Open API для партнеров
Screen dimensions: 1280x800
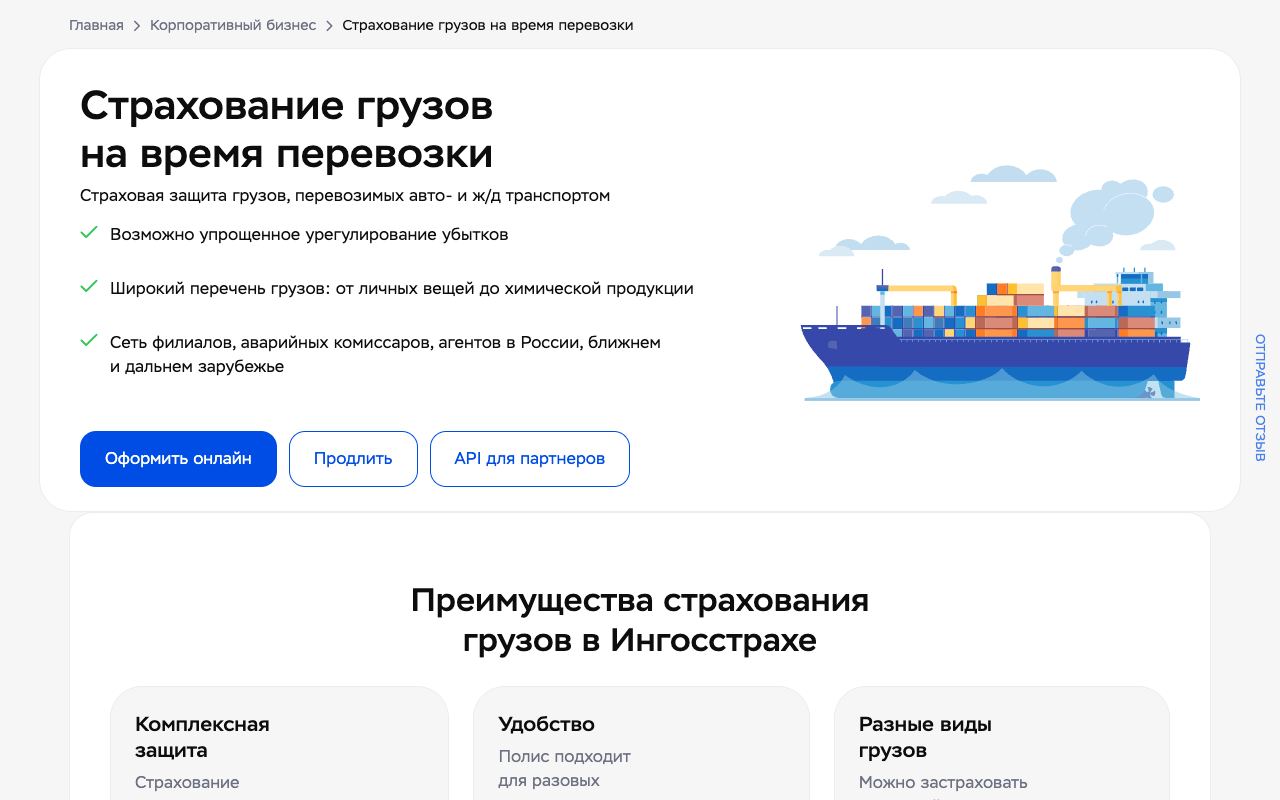pyautogui.click(x=530, y=459)
